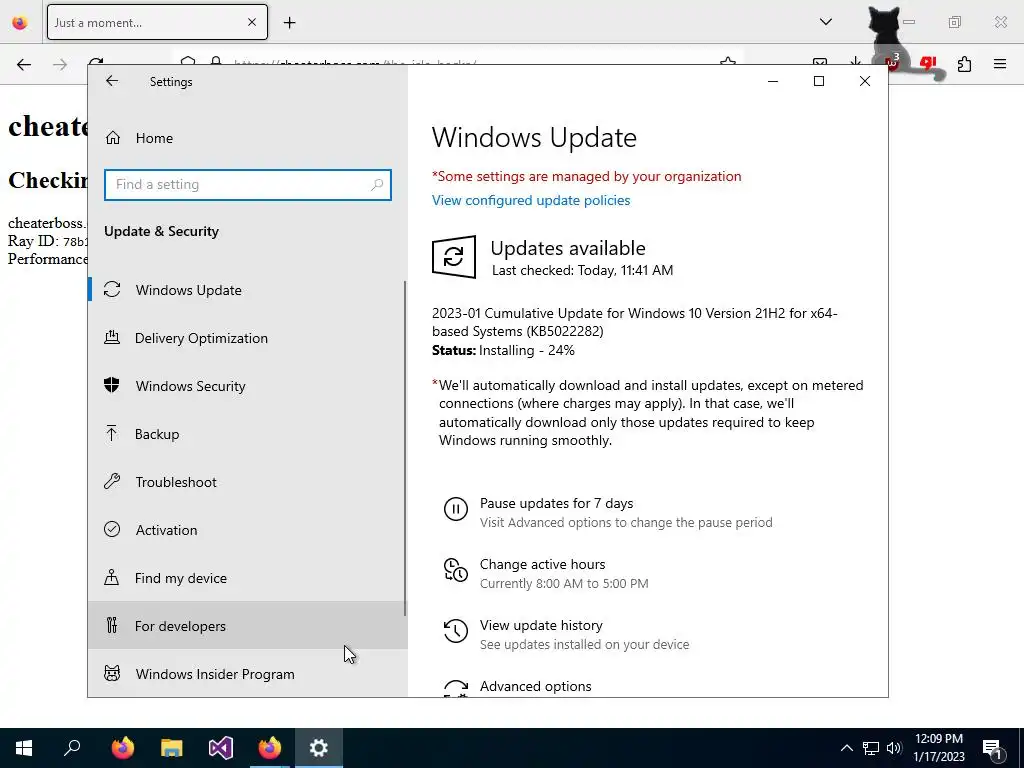Open the notification center icon

pyautogui.click(x=993, y=749)
